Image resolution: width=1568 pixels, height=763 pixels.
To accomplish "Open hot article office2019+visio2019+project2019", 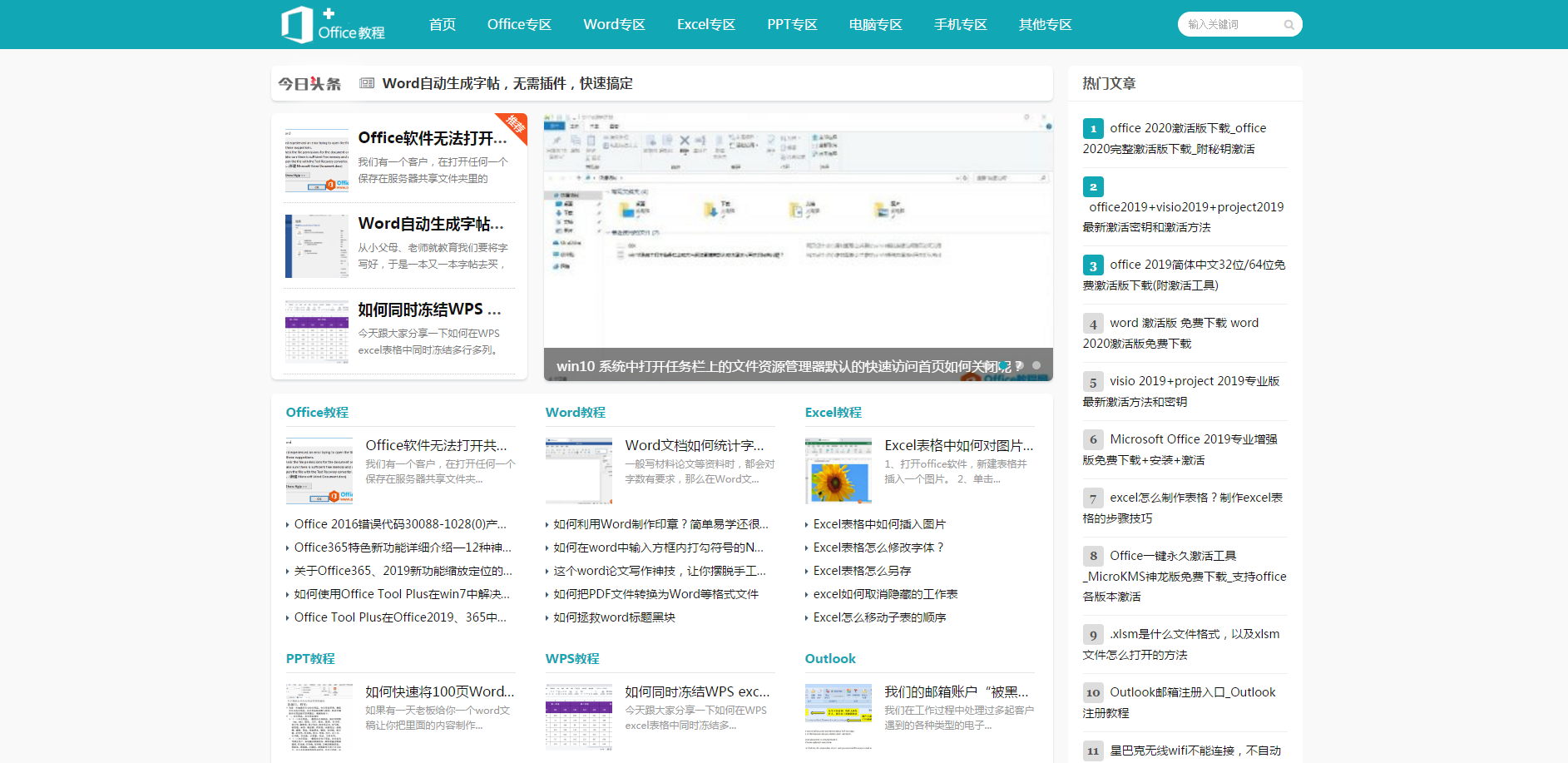I will tap(1184, 216).
